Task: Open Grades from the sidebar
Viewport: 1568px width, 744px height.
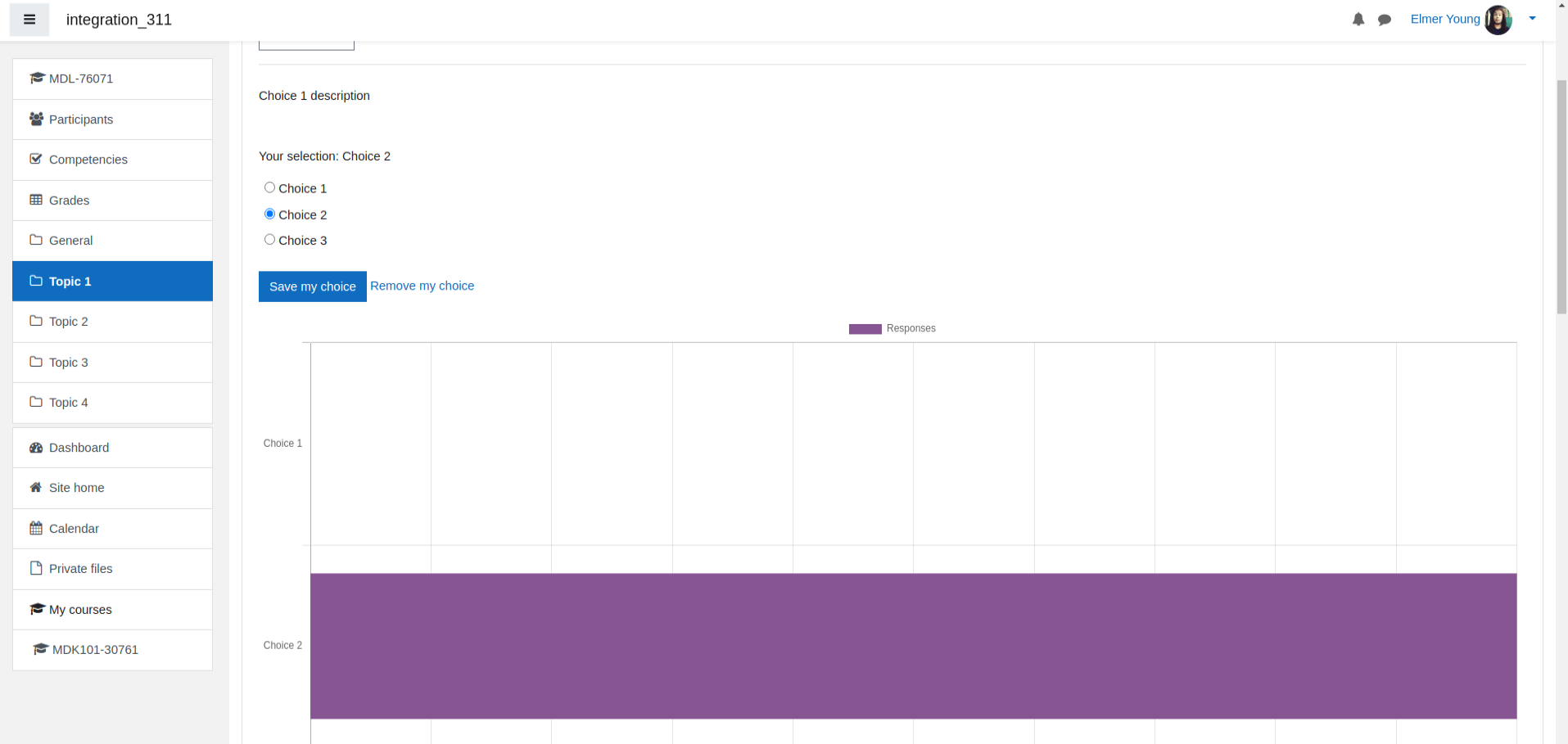Action: point(112,201)
